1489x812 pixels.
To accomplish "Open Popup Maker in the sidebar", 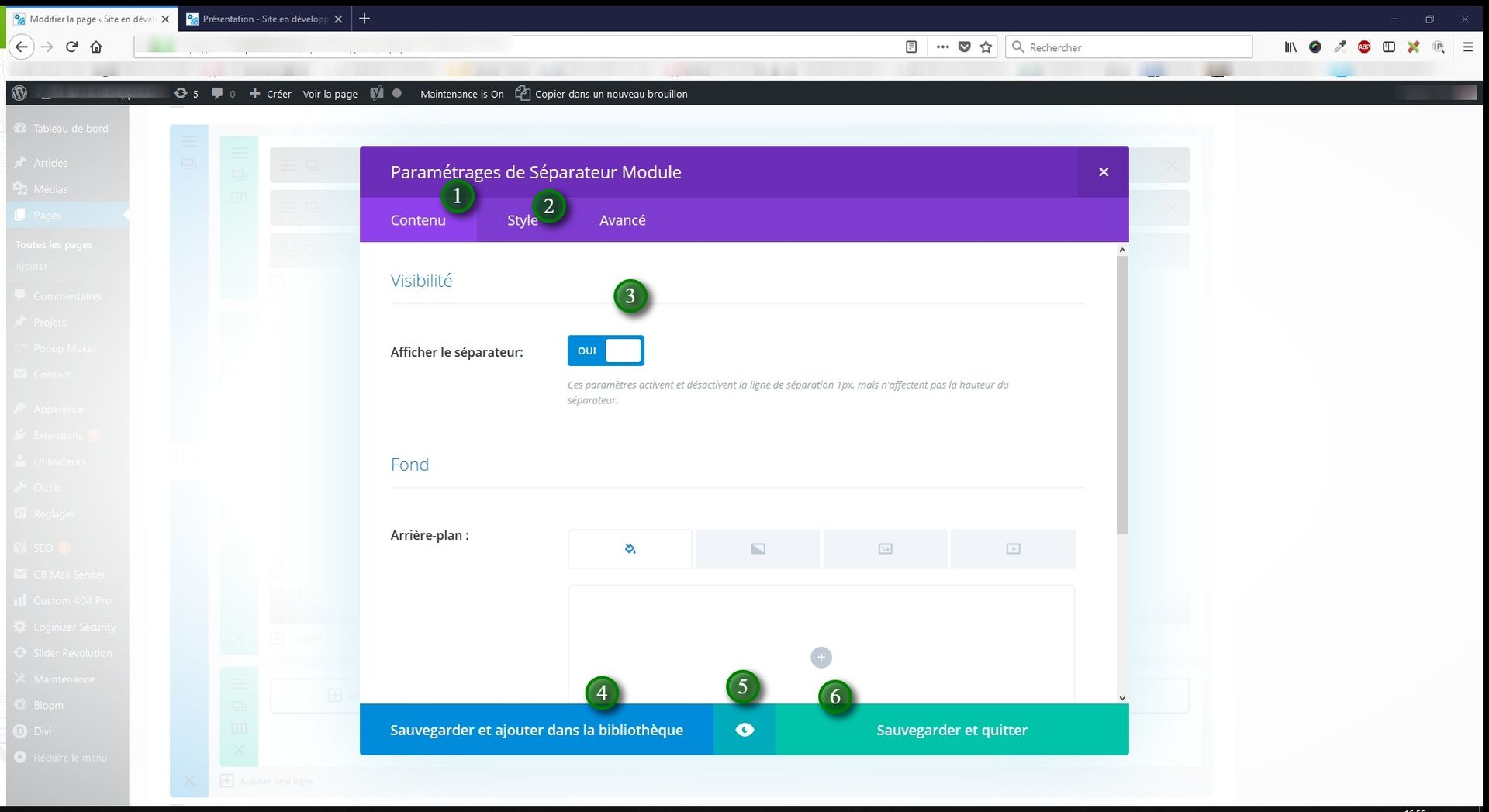I will (x=67, y=349).
